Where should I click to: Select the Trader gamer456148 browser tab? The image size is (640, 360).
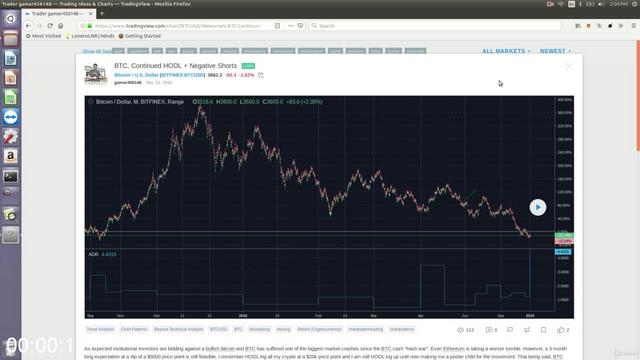point(58,13)
